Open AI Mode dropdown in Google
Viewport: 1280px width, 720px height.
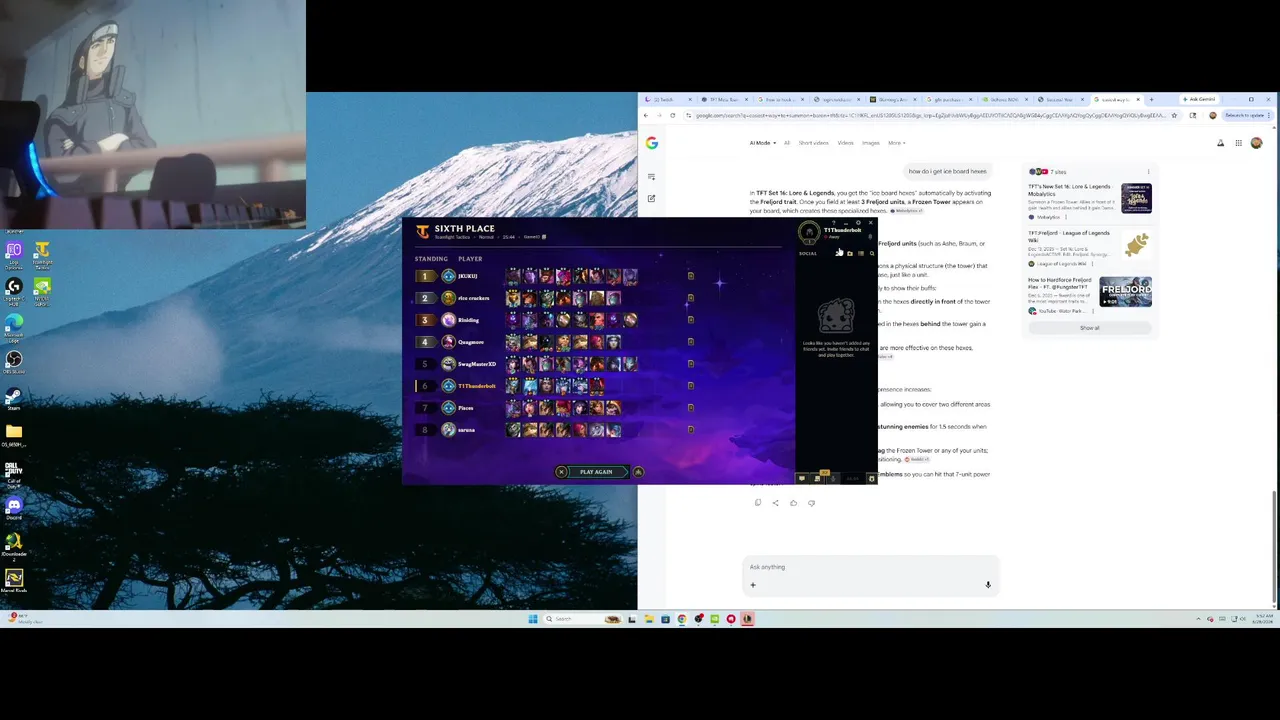[x=763, y=143]
